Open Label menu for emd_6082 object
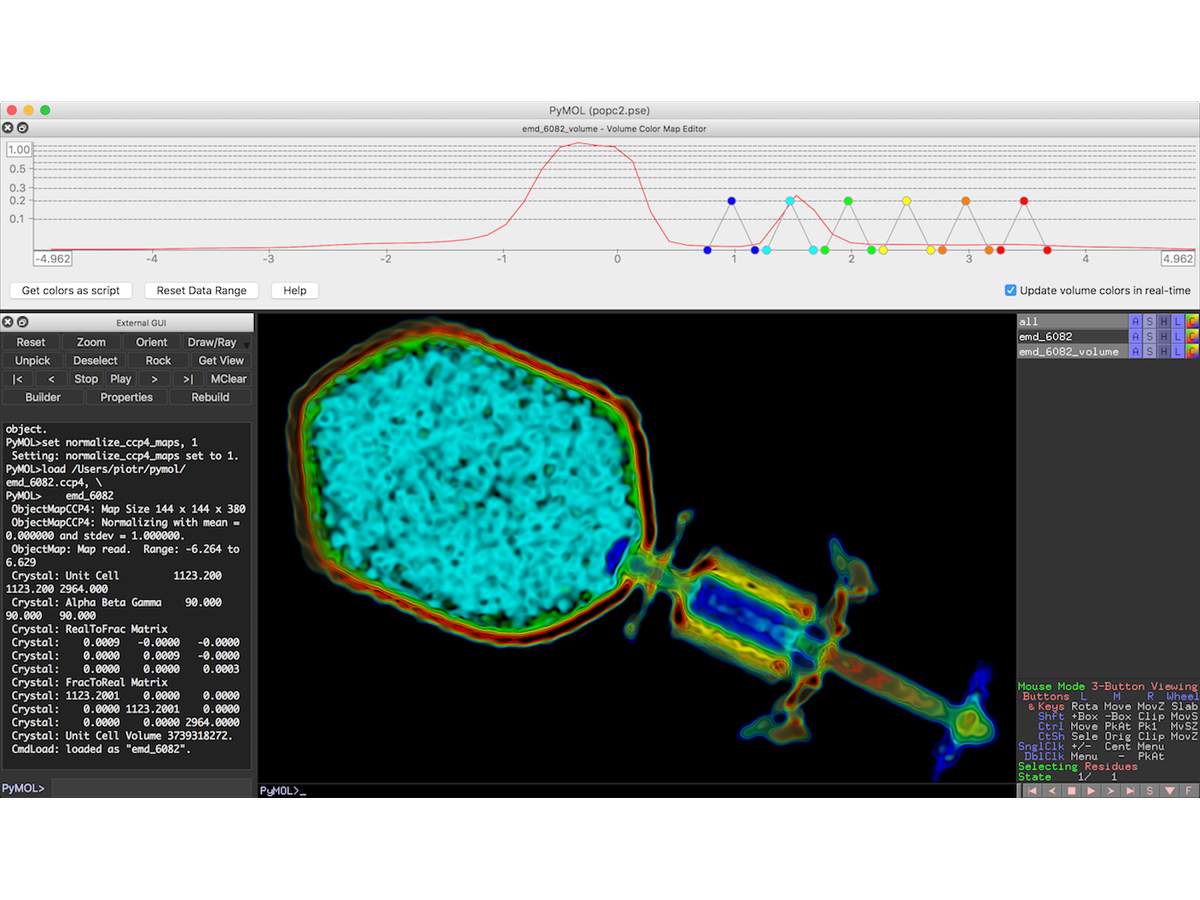Viewport: 1200px width, 900px height. [1178, 337]
